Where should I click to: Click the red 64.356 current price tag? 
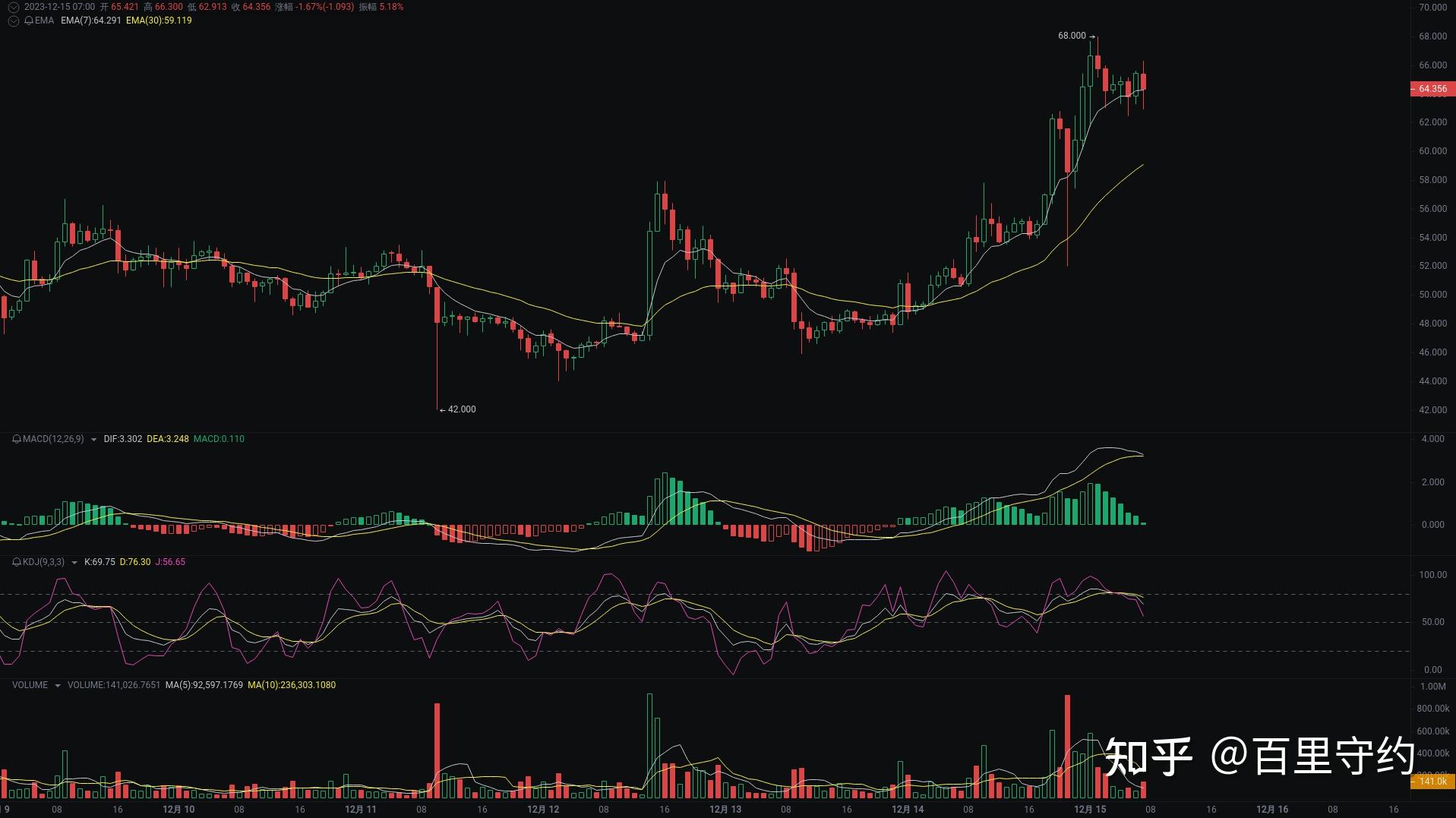coord(1432,89)
